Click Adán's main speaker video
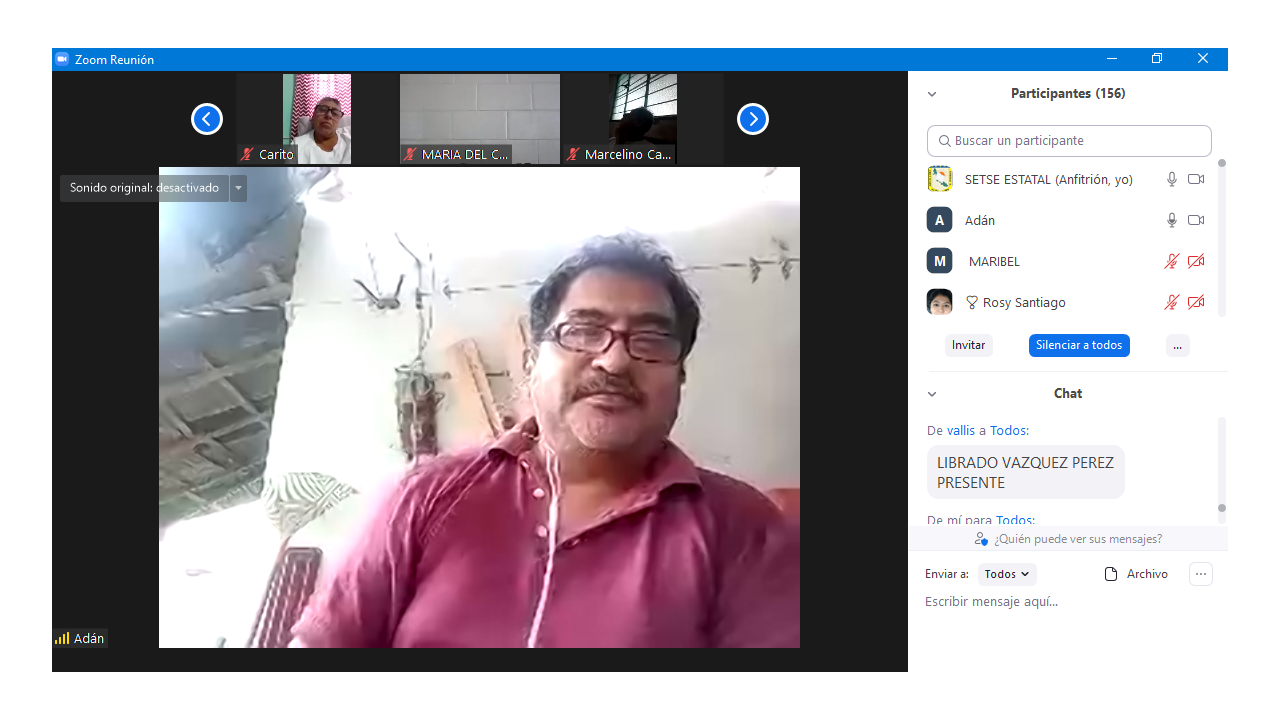Image resolution: width=1280 pixels, height=720 pixels. pos(479,407)
